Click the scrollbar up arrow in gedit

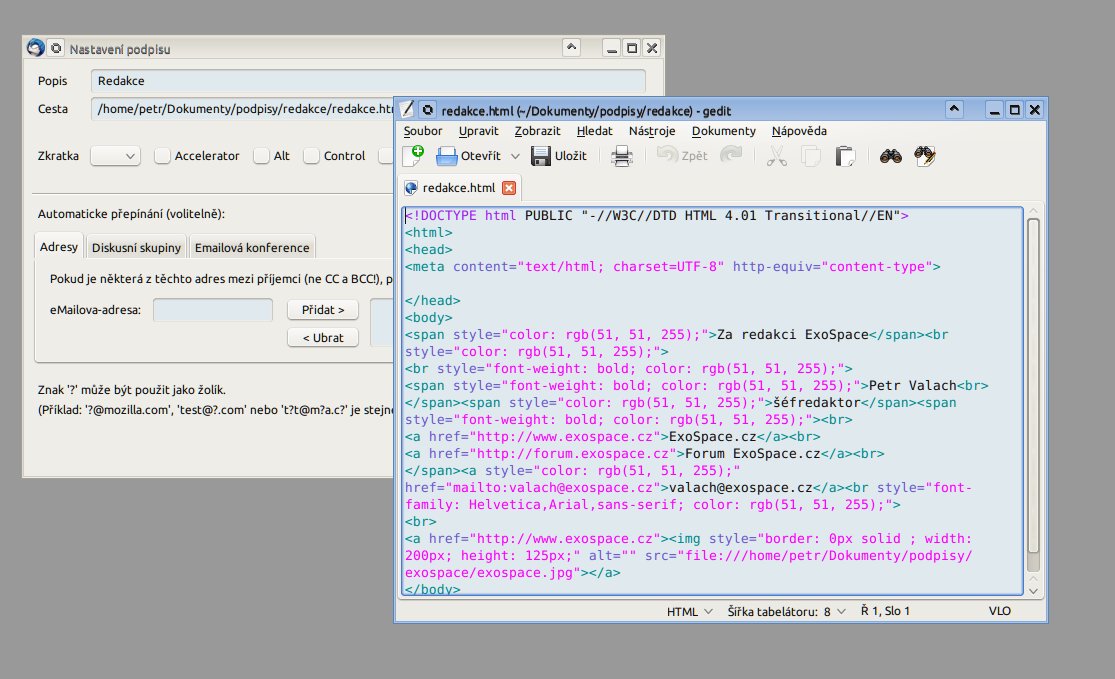click(x=1033, y=211)
